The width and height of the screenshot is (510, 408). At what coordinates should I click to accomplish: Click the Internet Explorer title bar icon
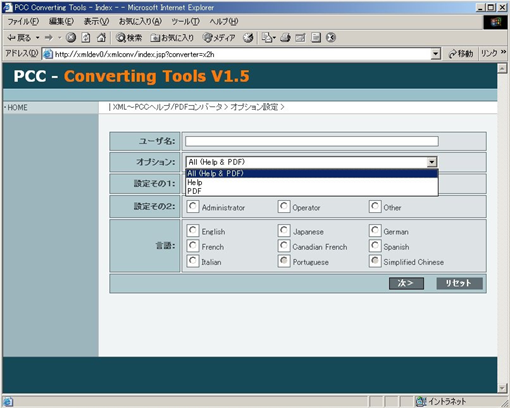7,7
